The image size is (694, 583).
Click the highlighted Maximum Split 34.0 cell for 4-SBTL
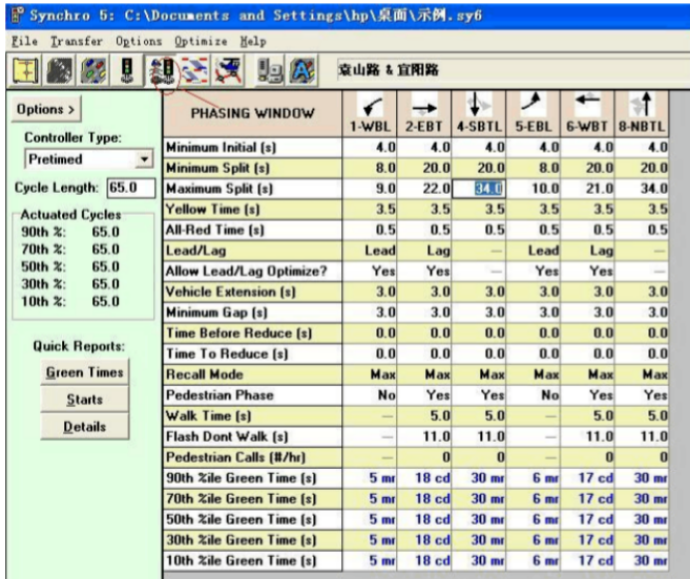(479, 189)
